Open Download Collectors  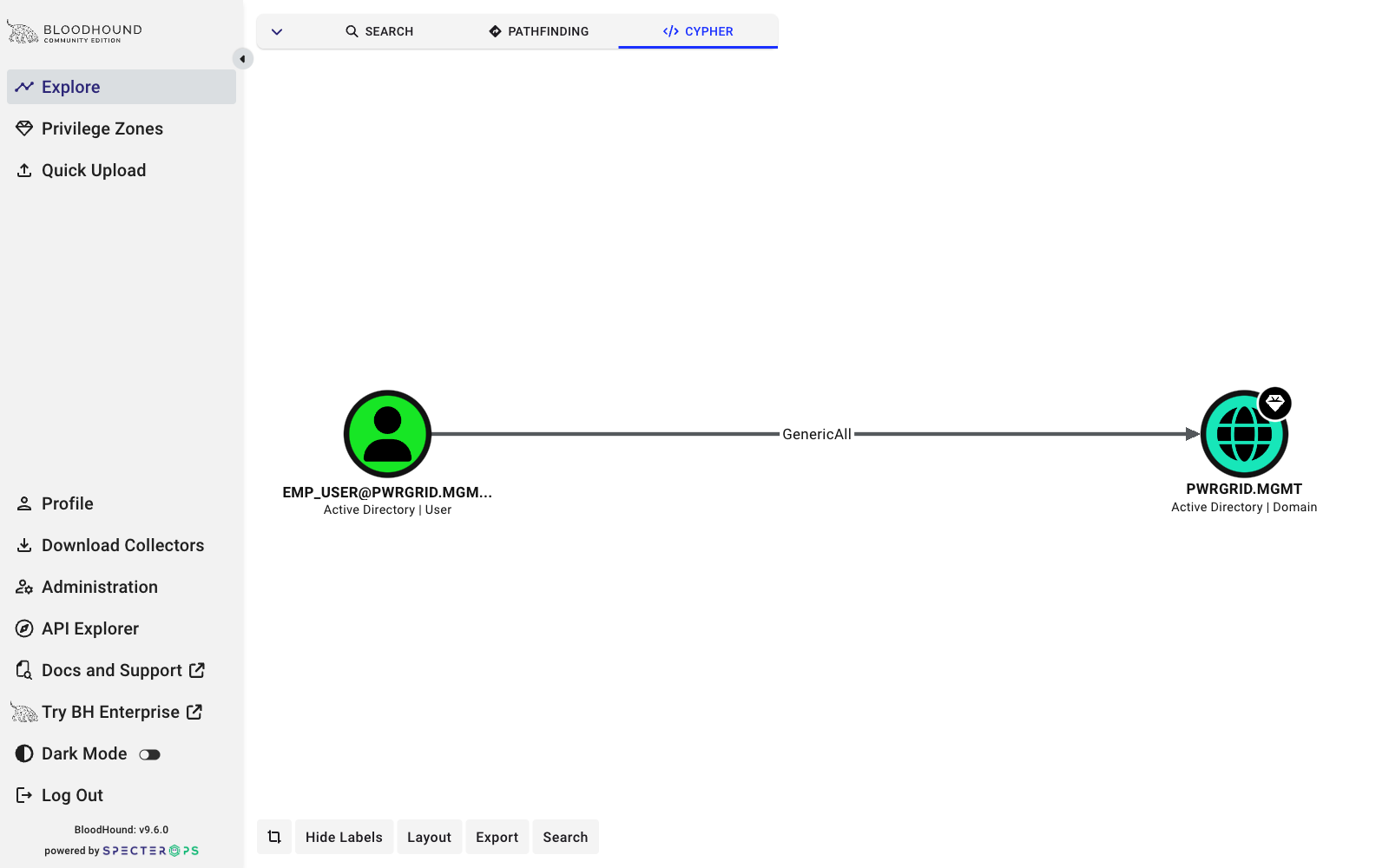122,545
